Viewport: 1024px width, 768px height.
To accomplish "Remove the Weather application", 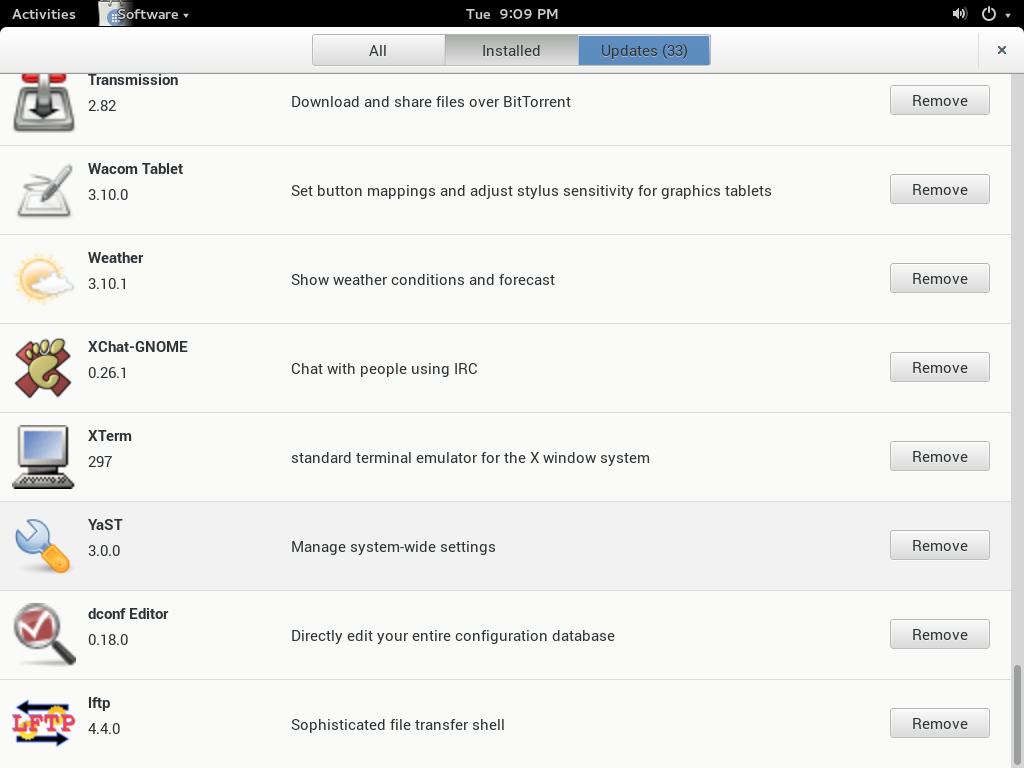I will (x=940, y=278).
